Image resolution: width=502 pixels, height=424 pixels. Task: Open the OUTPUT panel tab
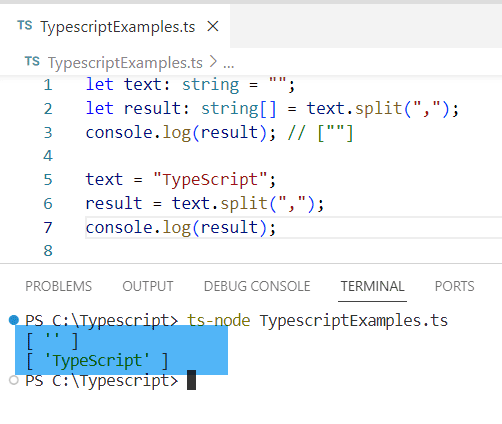(x=148, y=286)
